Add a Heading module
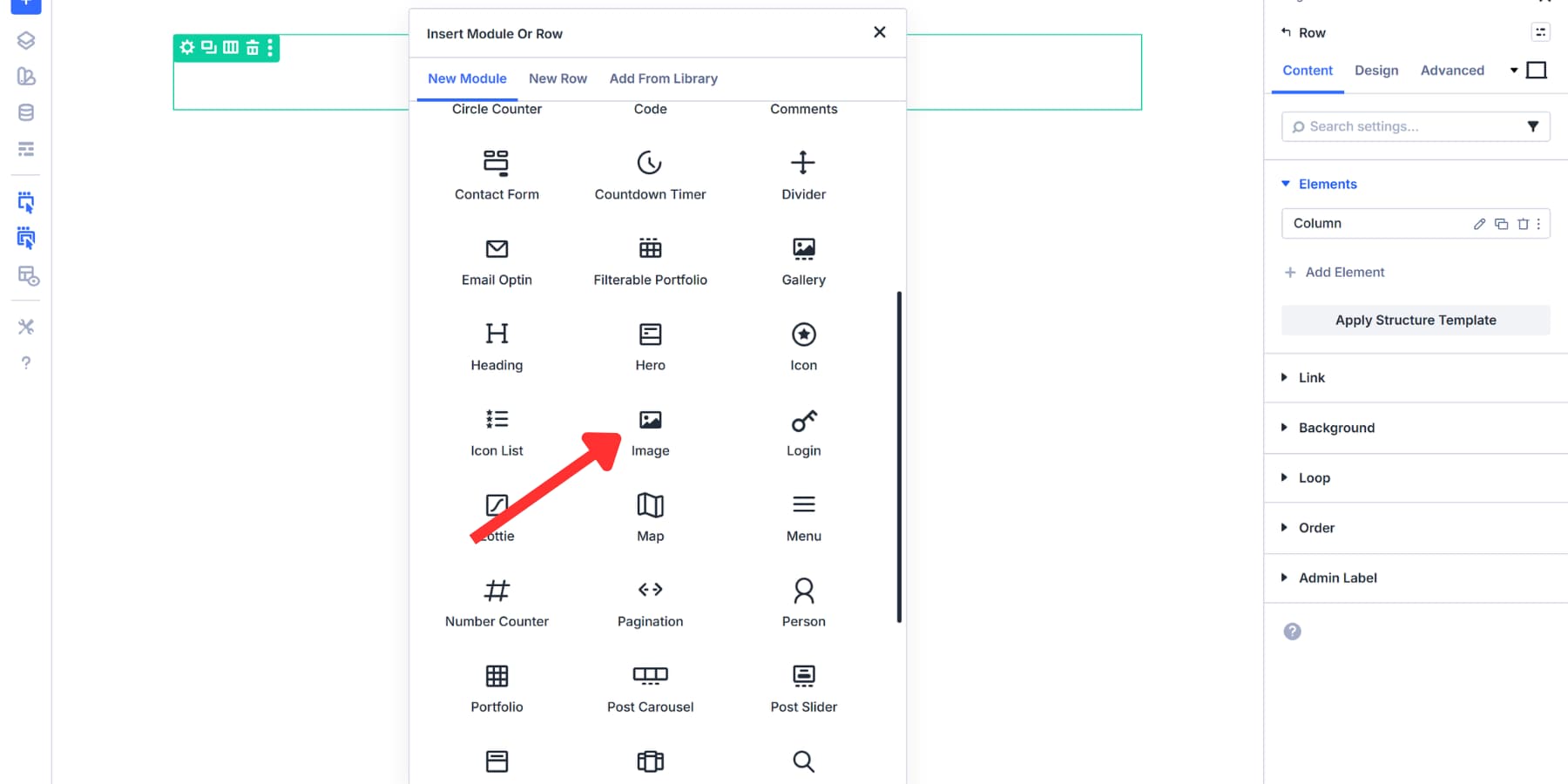The image size is (1568, 784). [496, 346]
